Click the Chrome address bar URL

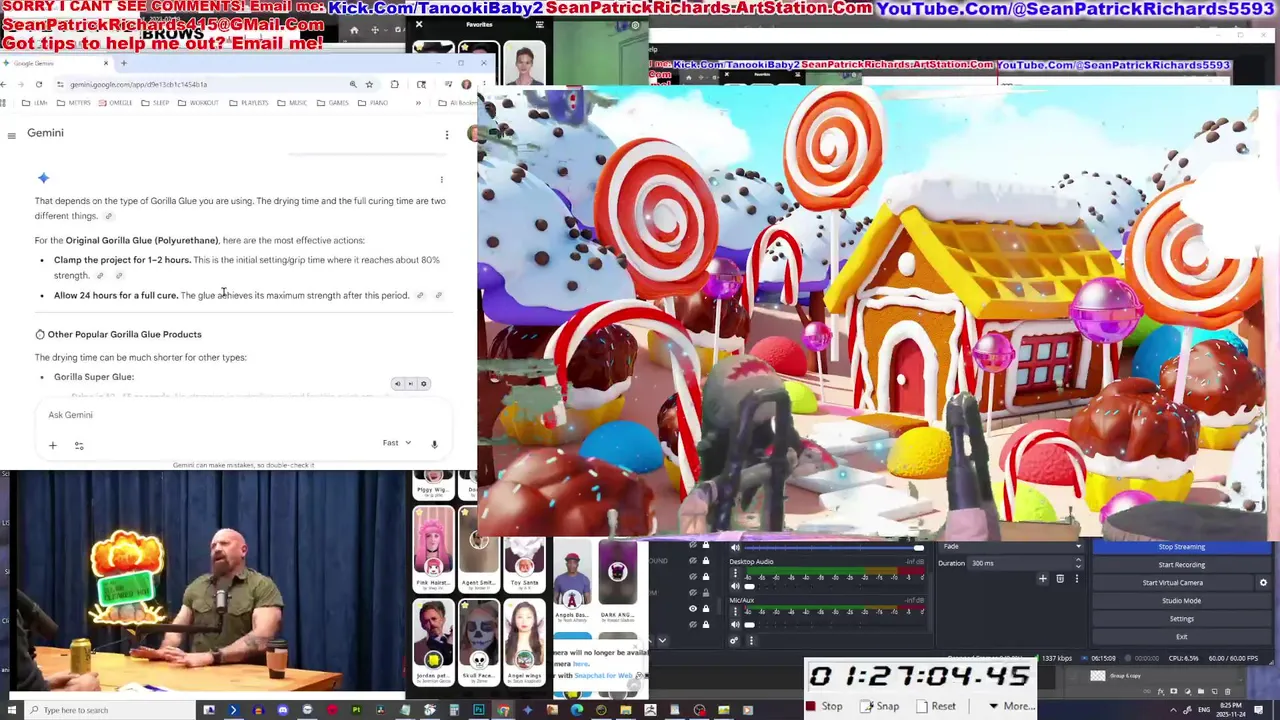(139, 84)
